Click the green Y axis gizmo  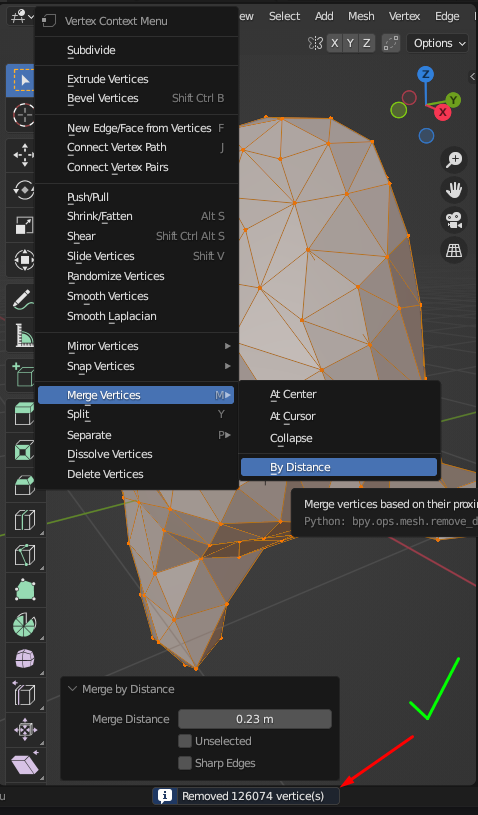453,100
